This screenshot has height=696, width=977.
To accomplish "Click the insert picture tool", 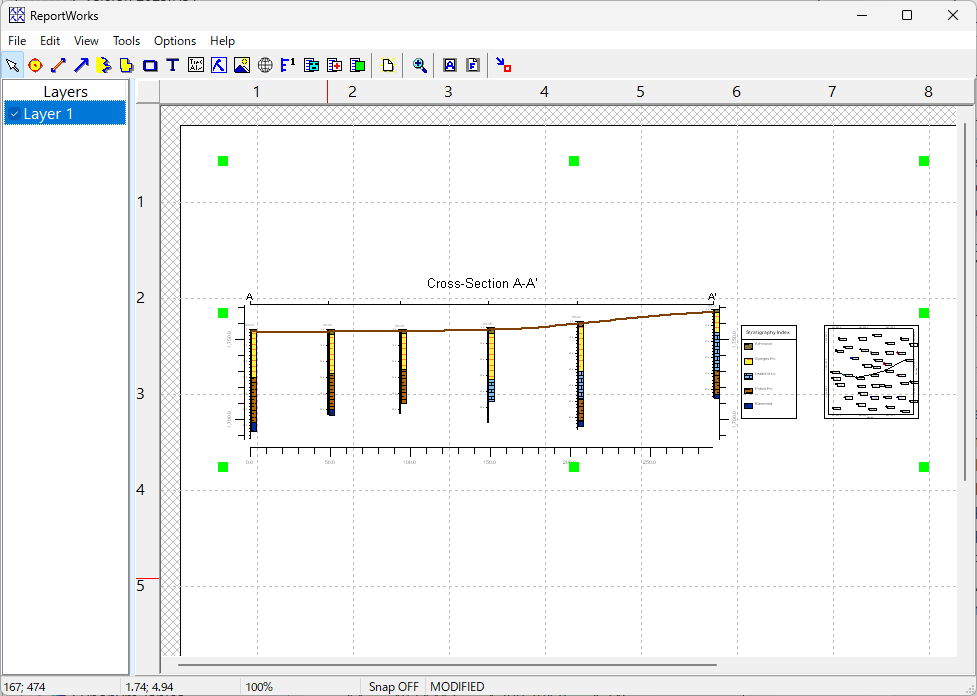I will [x=242, y=65].
